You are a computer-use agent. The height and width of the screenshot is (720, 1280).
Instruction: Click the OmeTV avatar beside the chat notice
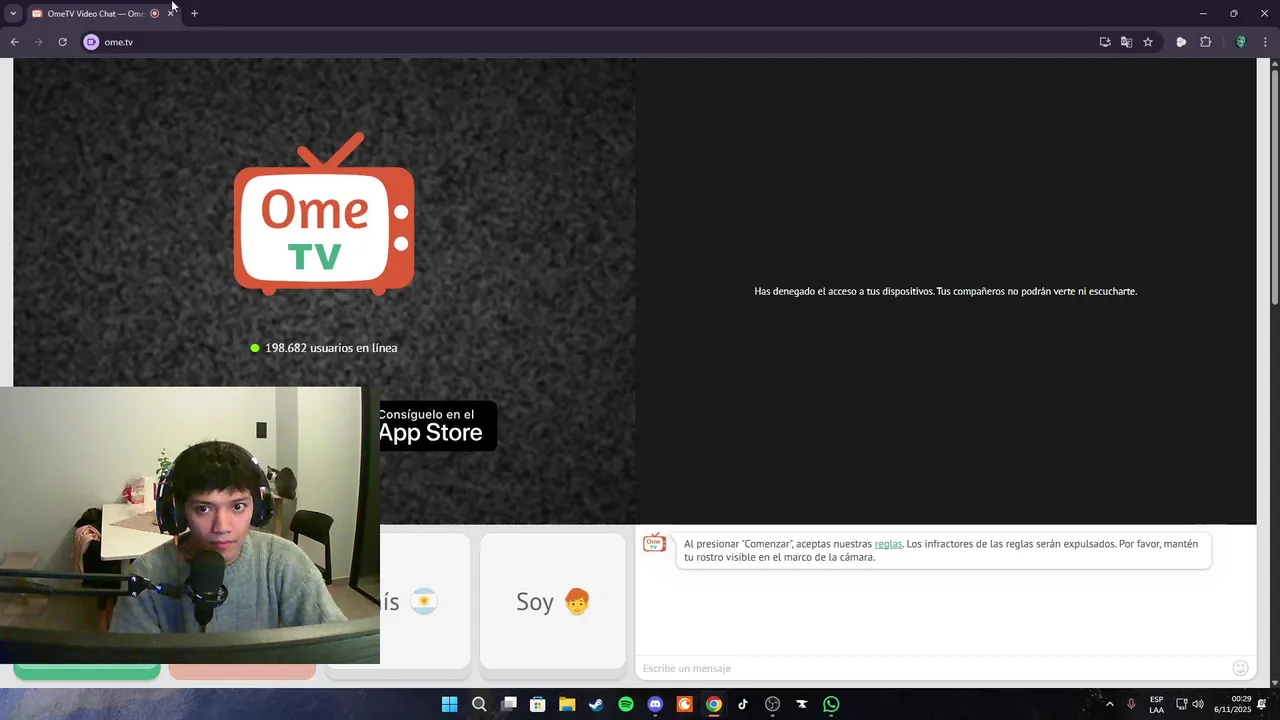654,543
